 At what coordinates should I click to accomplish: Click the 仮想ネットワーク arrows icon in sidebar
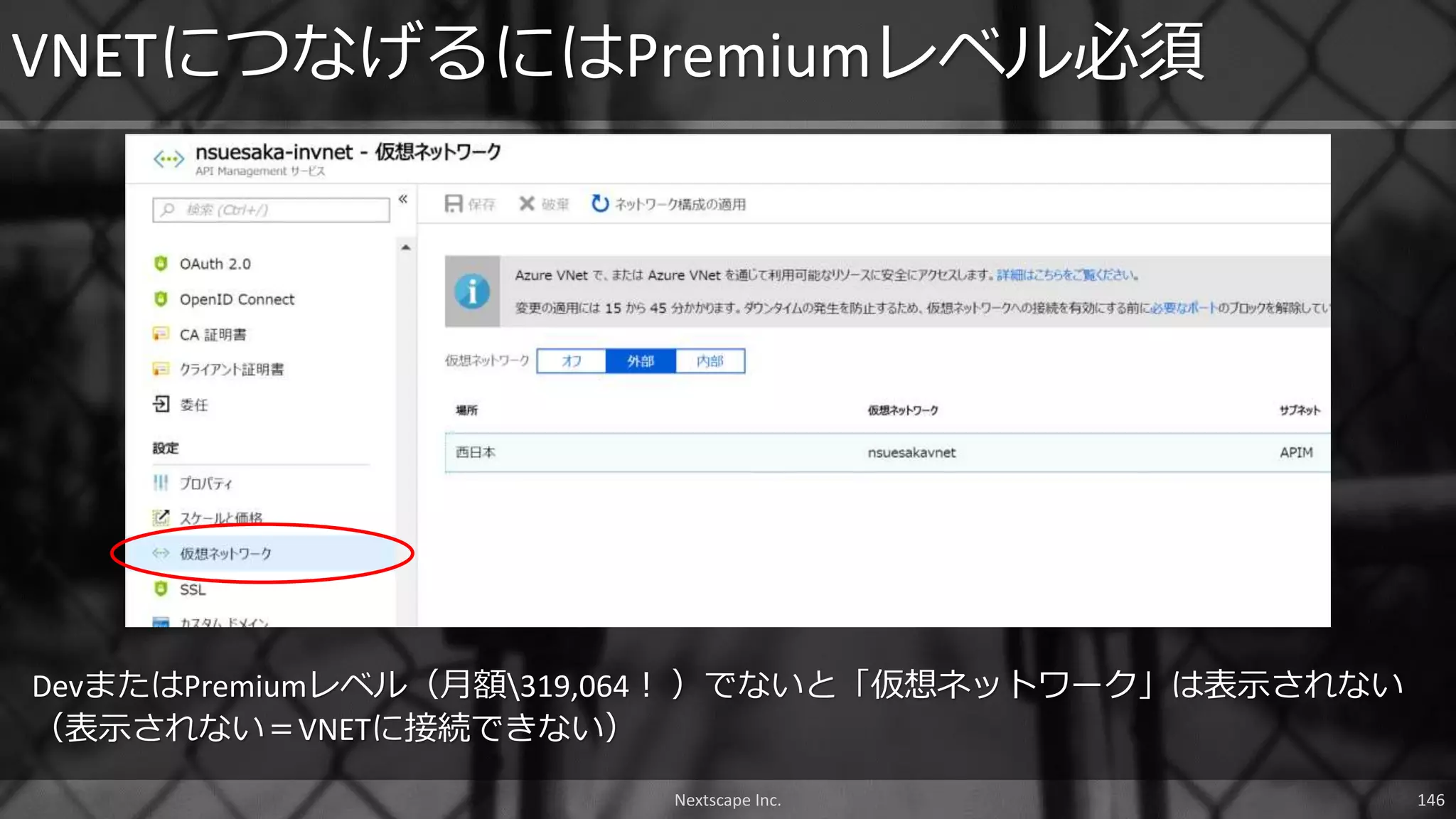tap(161, 553)
